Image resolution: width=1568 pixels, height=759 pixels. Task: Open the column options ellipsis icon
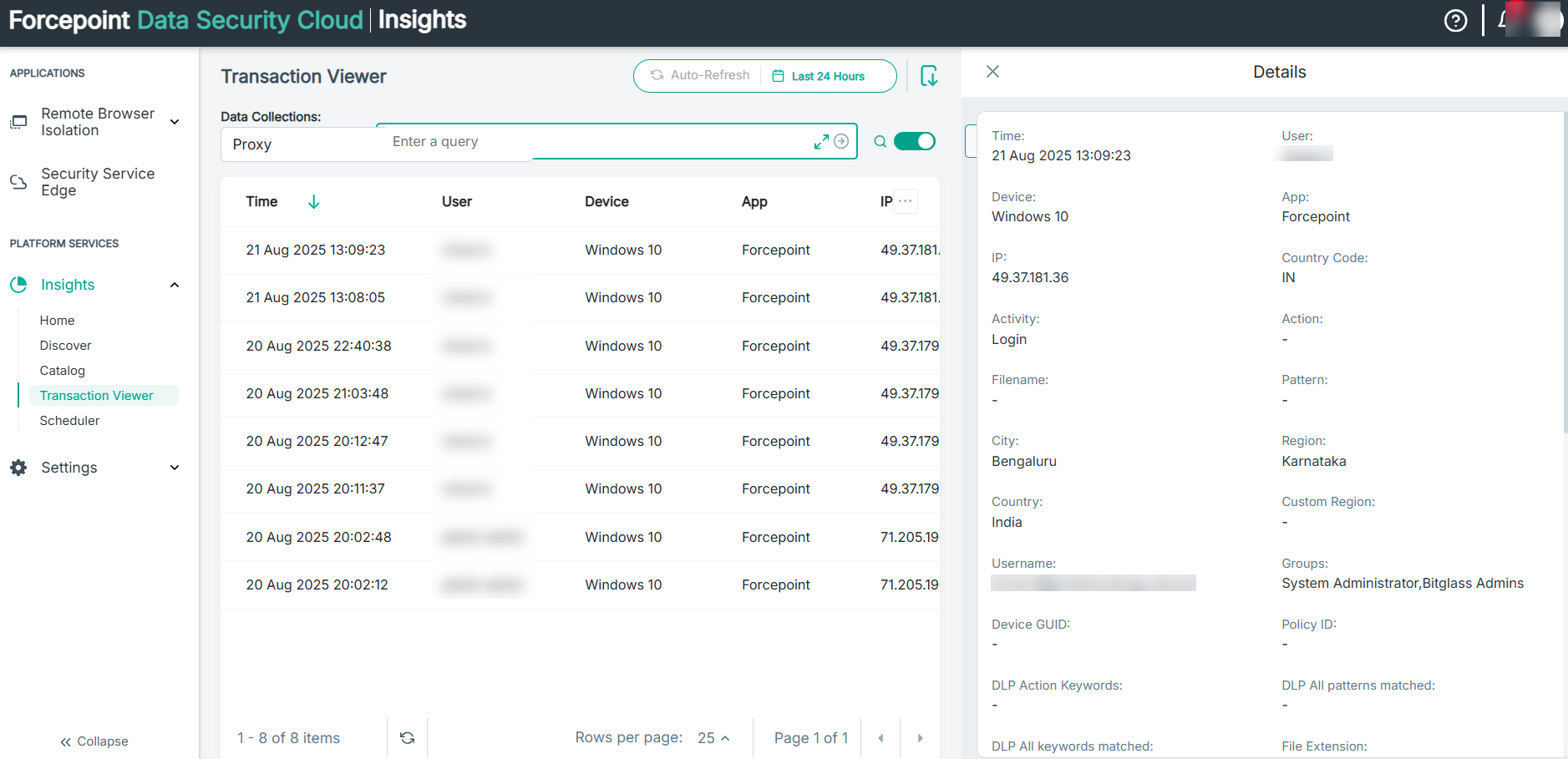(905, 201)
